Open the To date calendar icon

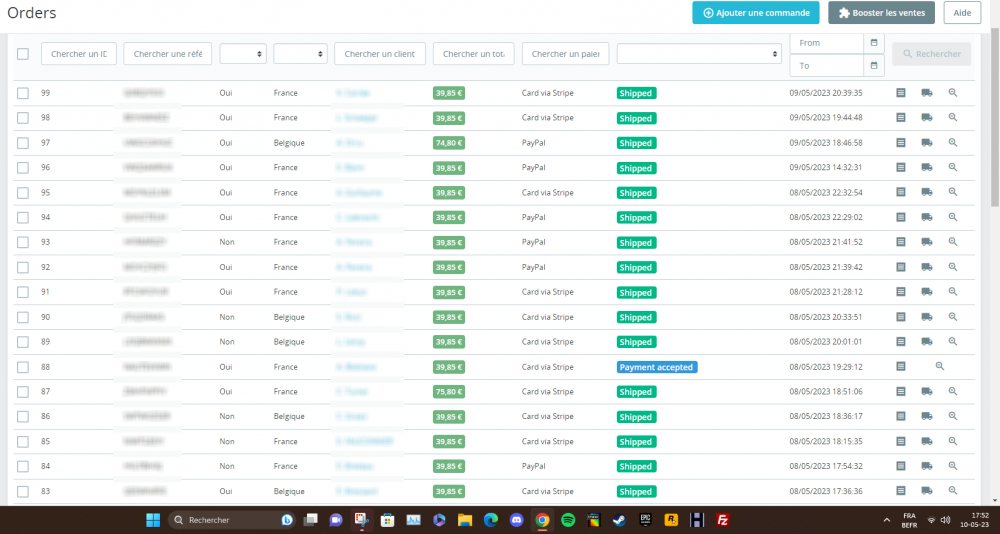(x=874, y=65)
